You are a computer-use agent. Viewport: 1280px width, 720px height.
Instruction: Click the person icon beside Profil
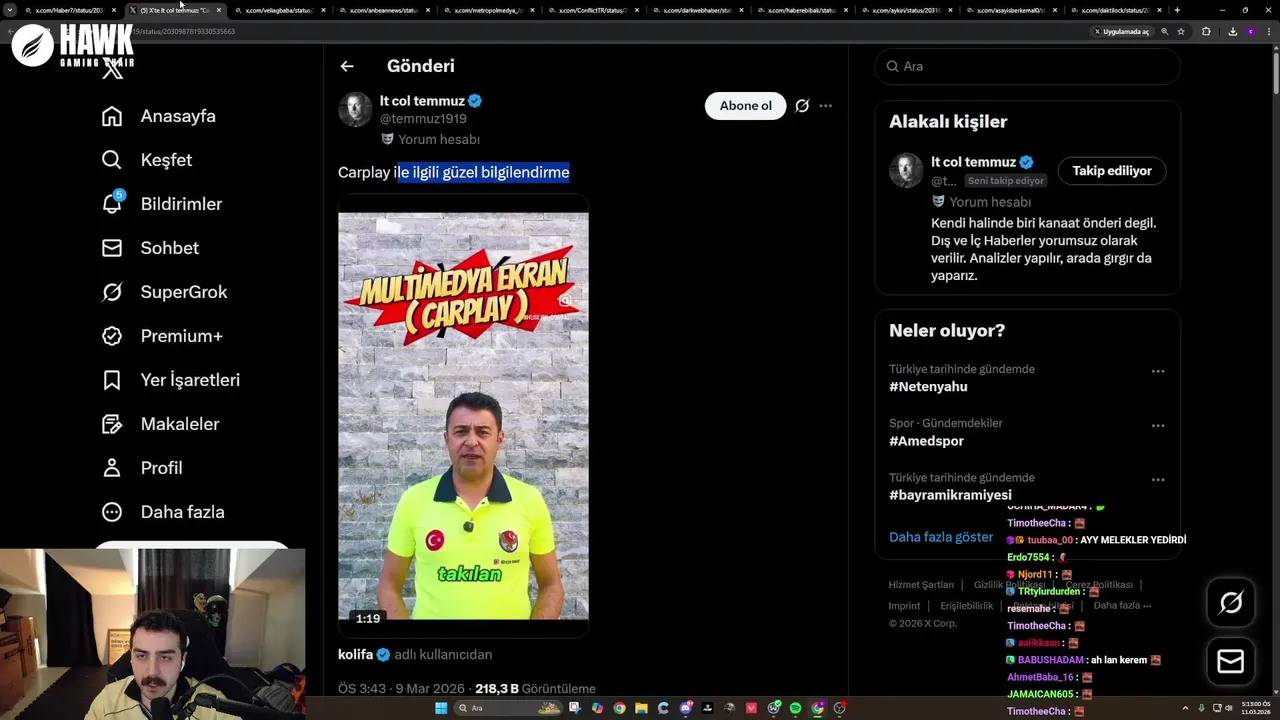pyautogui.click(x=112, y=468)
